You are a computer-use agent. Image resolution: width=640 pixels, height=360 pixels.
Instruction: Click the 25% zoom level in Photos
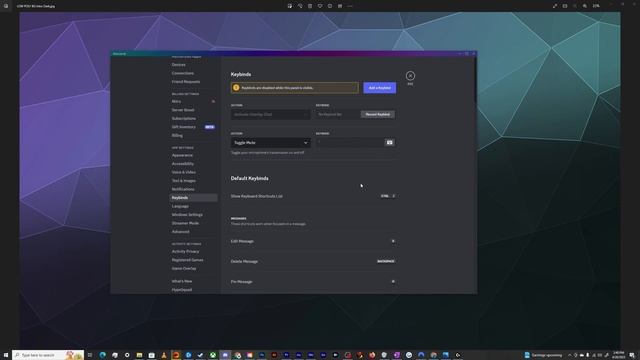tap(596, 6)
